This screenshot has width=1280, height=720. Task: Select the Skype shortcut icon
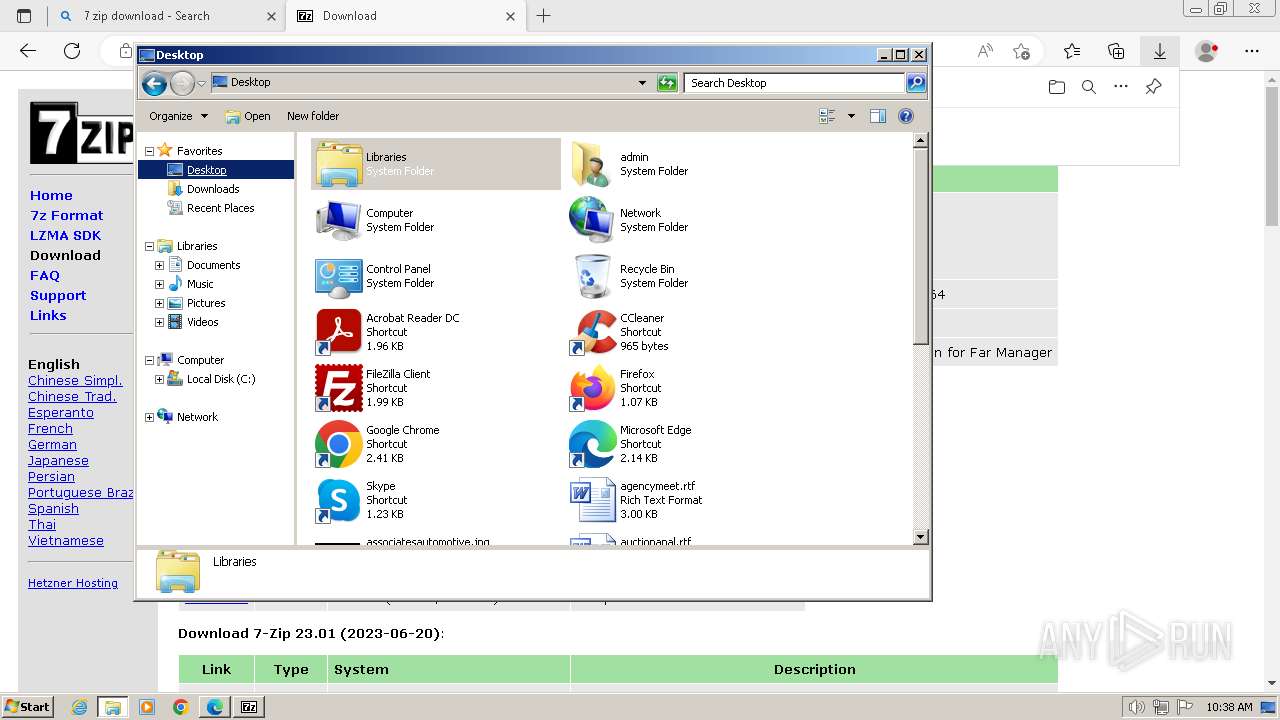click(339, 500)
